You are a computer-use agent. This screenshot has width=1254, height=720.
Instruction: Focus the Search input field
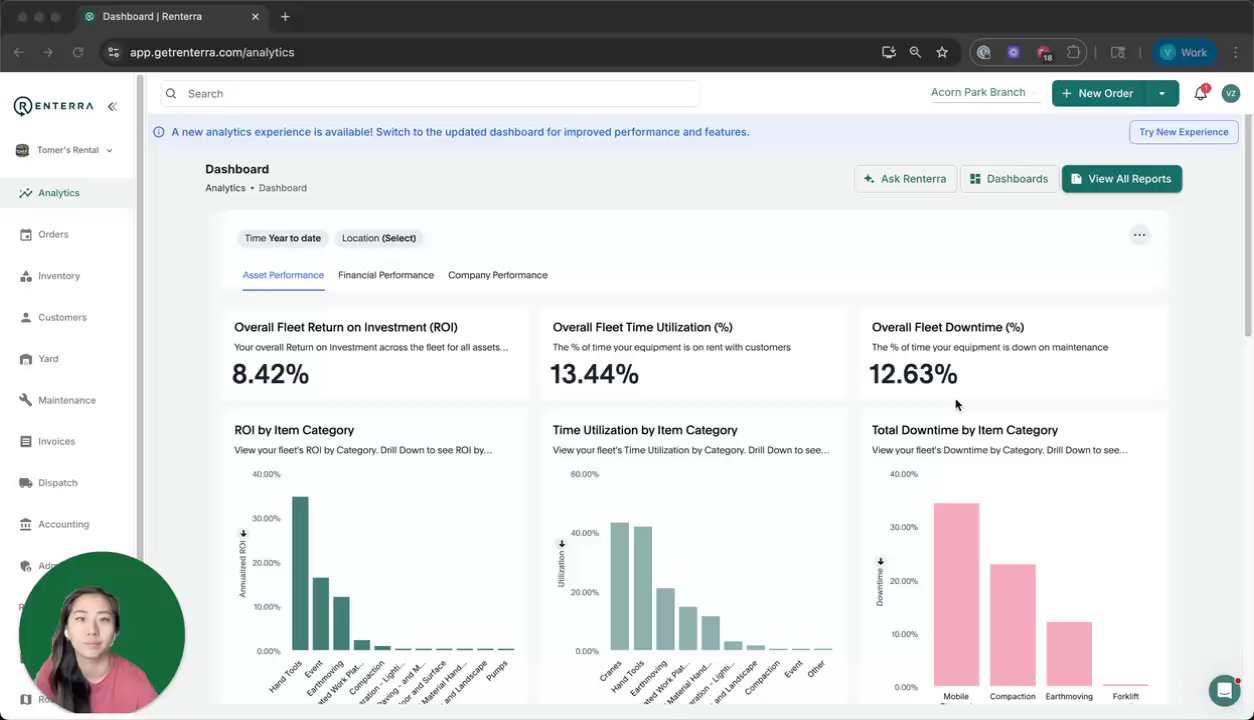coord(430,93)
